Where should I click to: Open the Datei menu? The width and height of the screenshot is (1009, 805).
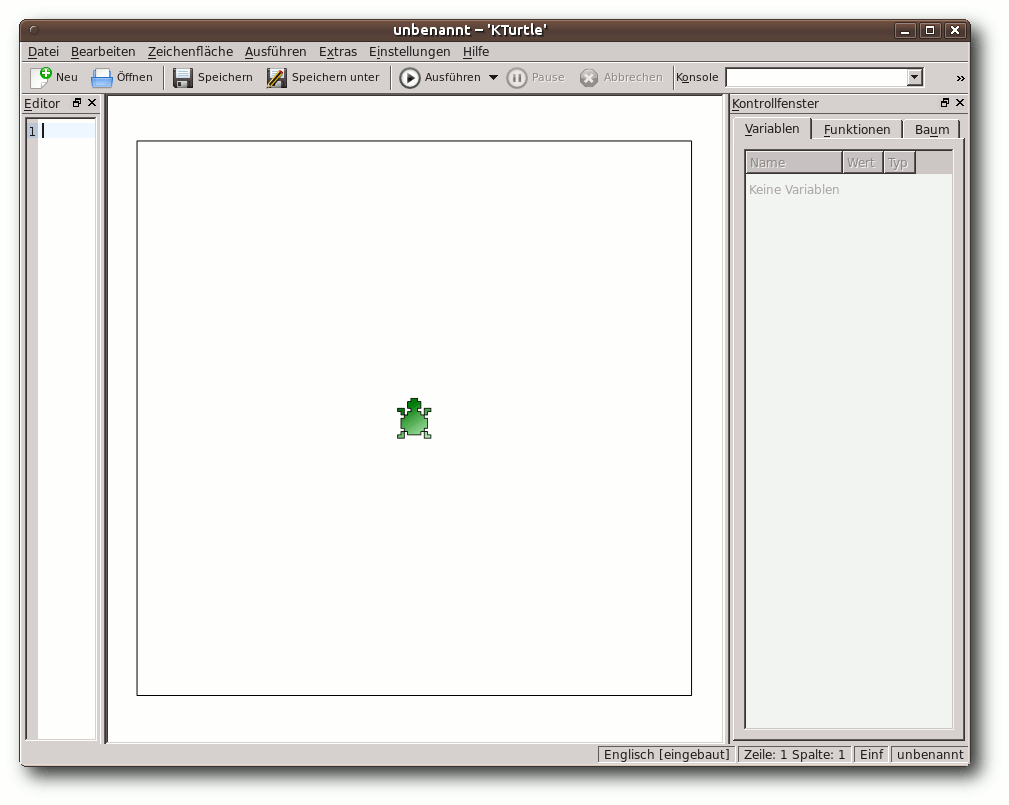pyautogui.click(x=43, y=51)
